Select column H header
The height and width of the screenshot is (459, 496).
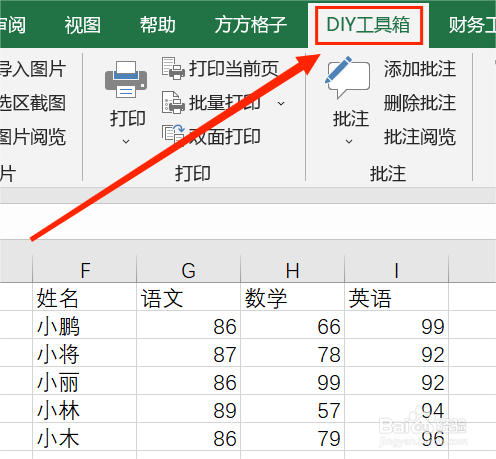(293, 269)
